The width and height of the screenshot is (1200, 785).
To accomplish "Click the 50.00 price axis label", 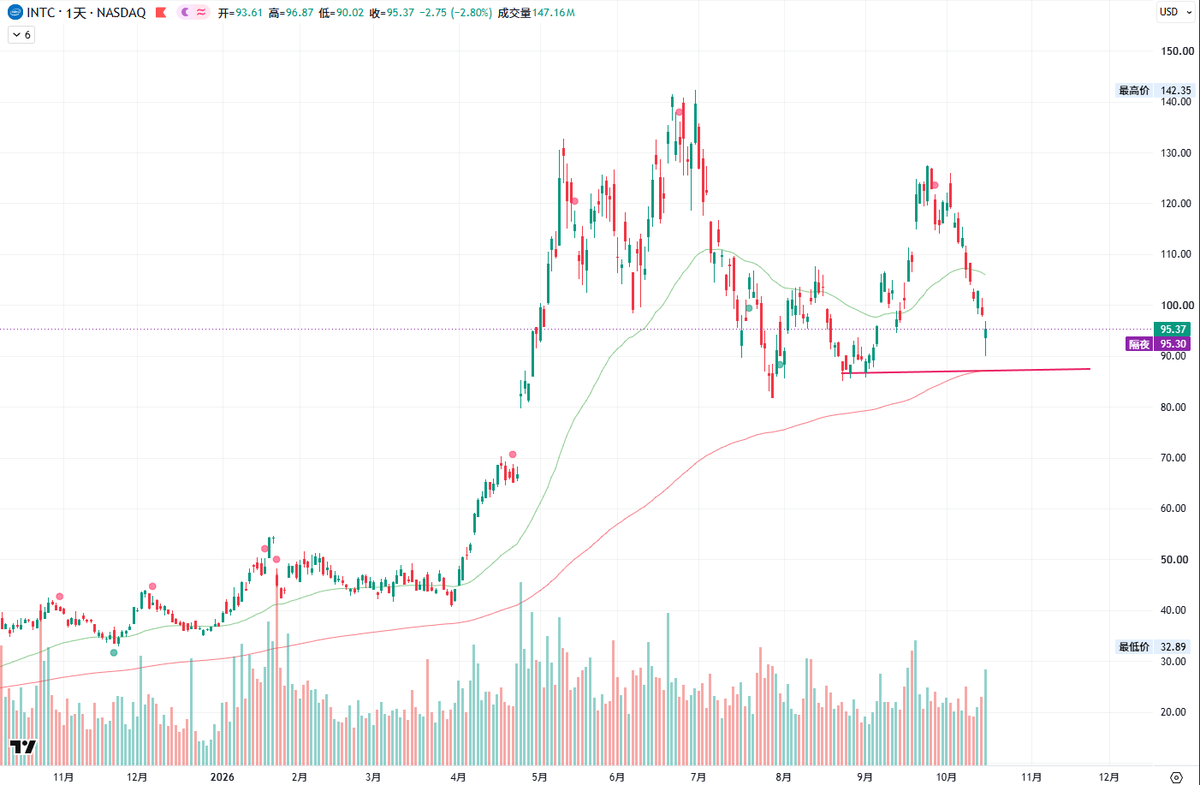I will pyautogui.click(x=1176, y=560).
